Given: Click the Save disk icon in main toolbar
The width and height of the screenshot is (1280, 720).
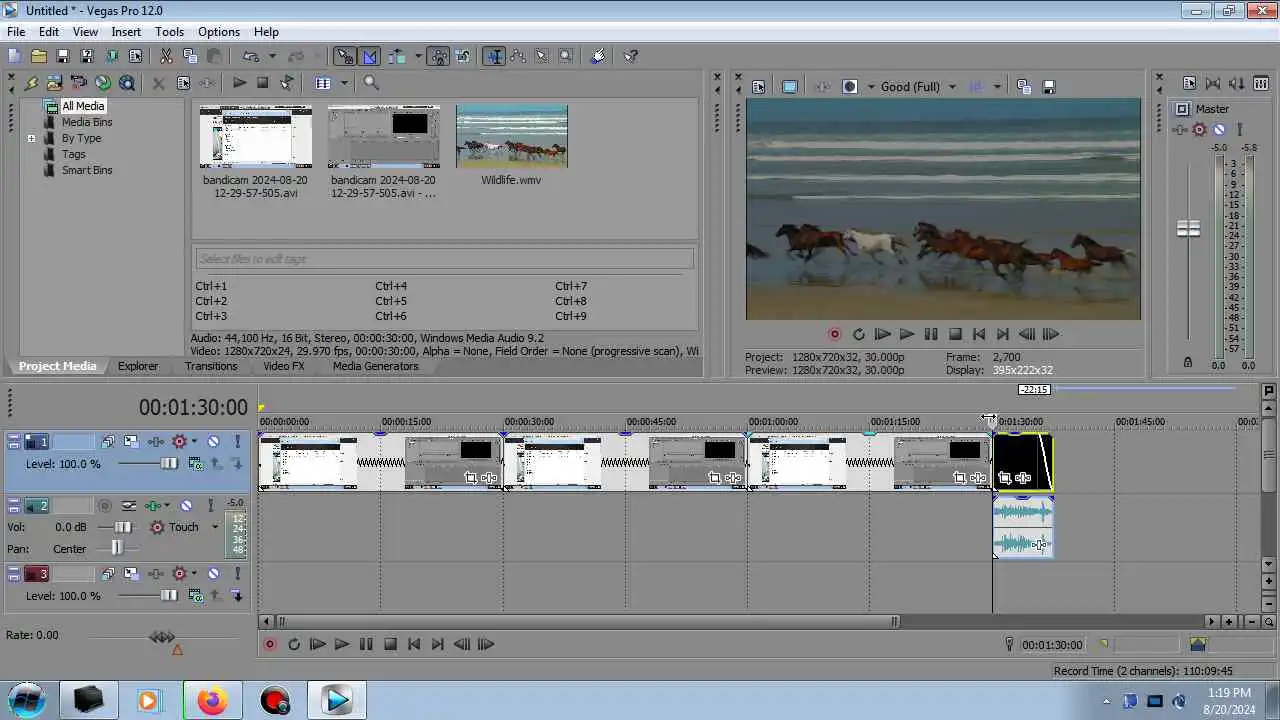Looking at the screenshot, I should 62,56.
